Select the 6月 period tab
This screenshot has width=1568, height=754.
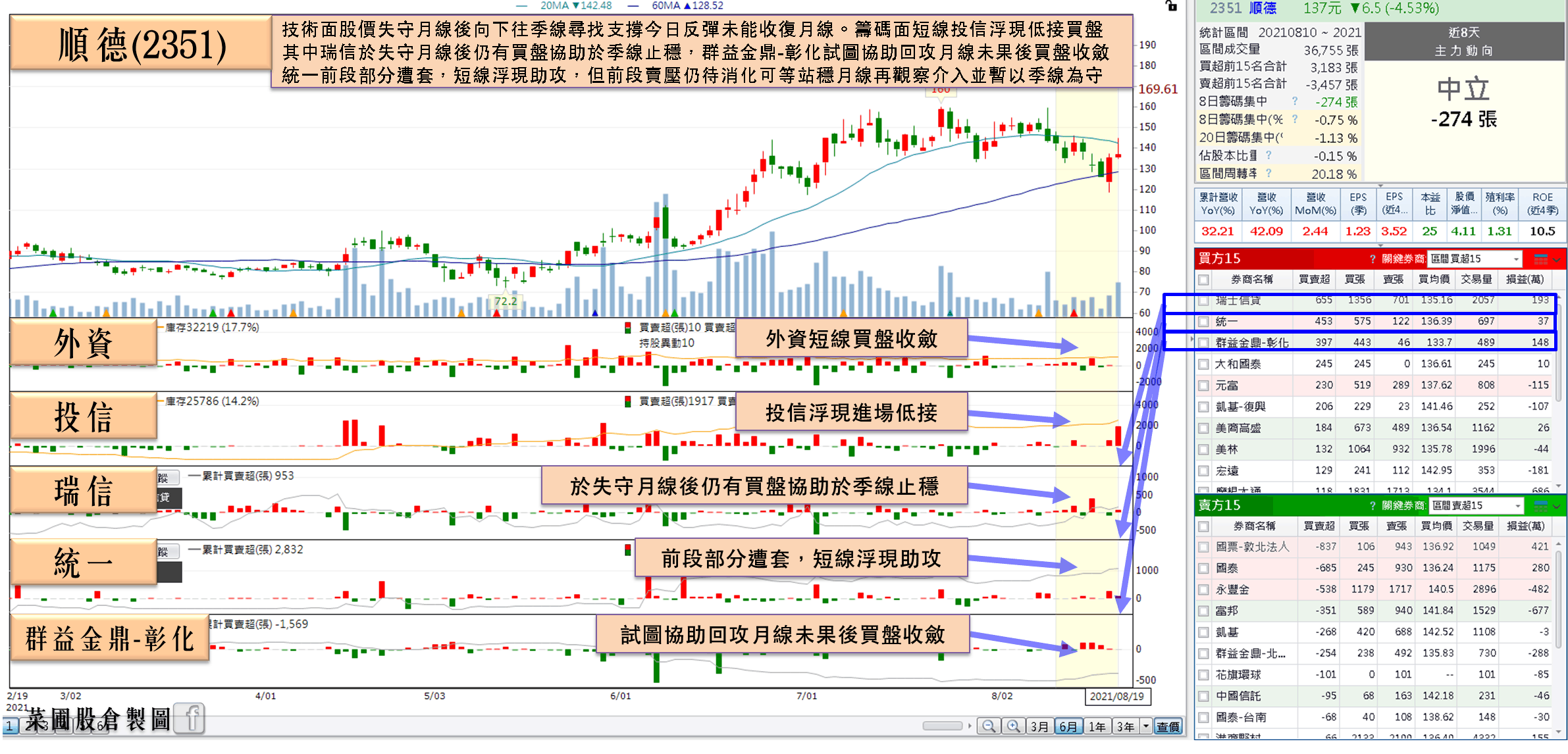(1068, 726)
